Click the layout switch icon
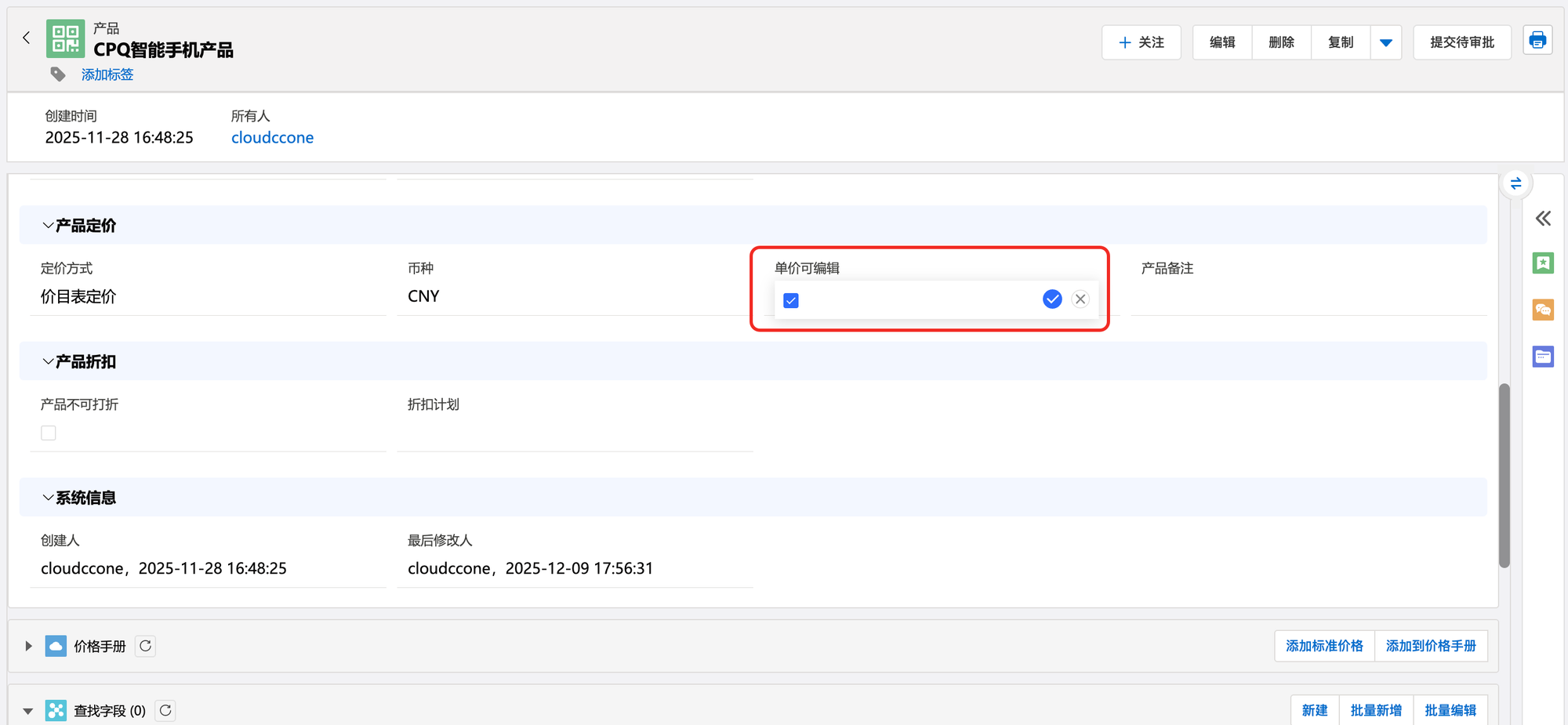The image size is (1568, 725). [x=1515, y=183]
